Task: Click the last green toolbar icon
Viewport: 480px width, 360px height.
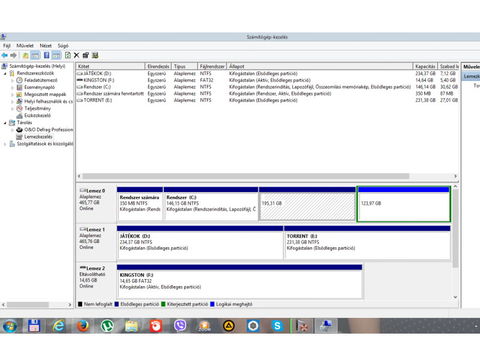Action: (x=95, y=55)
